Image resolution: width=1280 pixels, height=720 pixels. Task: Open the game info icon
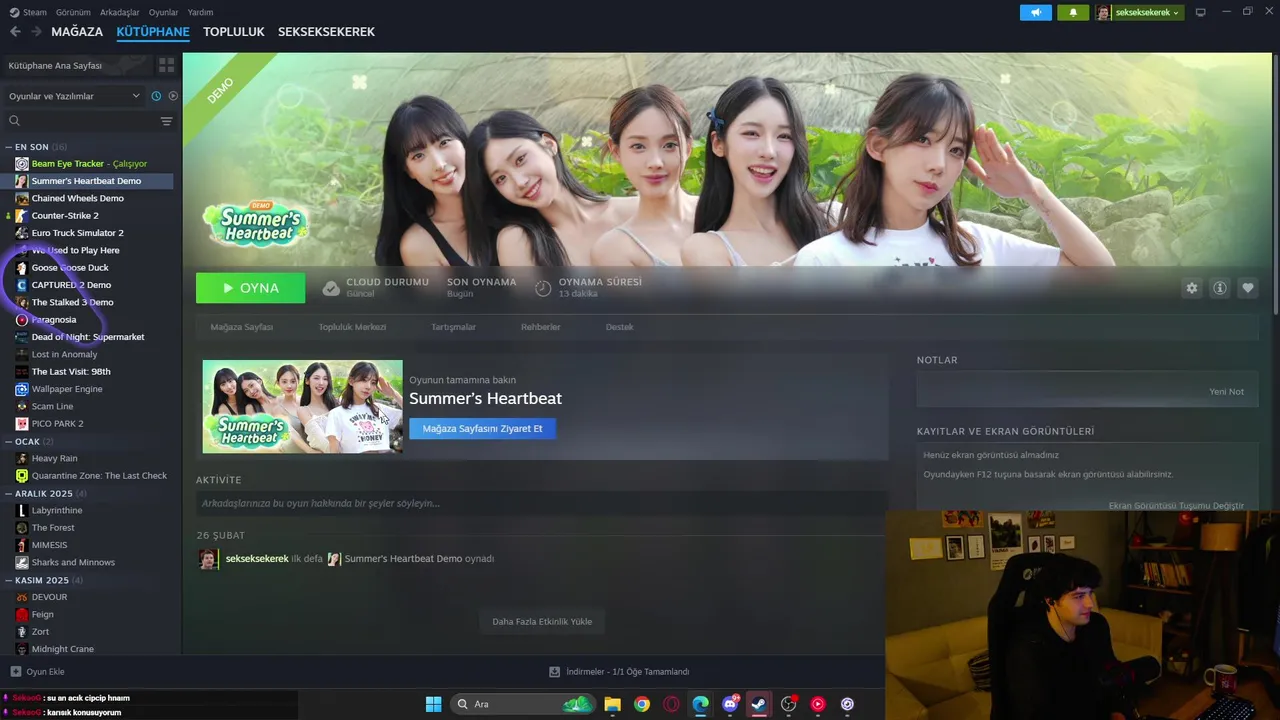tap(1220, 288)
